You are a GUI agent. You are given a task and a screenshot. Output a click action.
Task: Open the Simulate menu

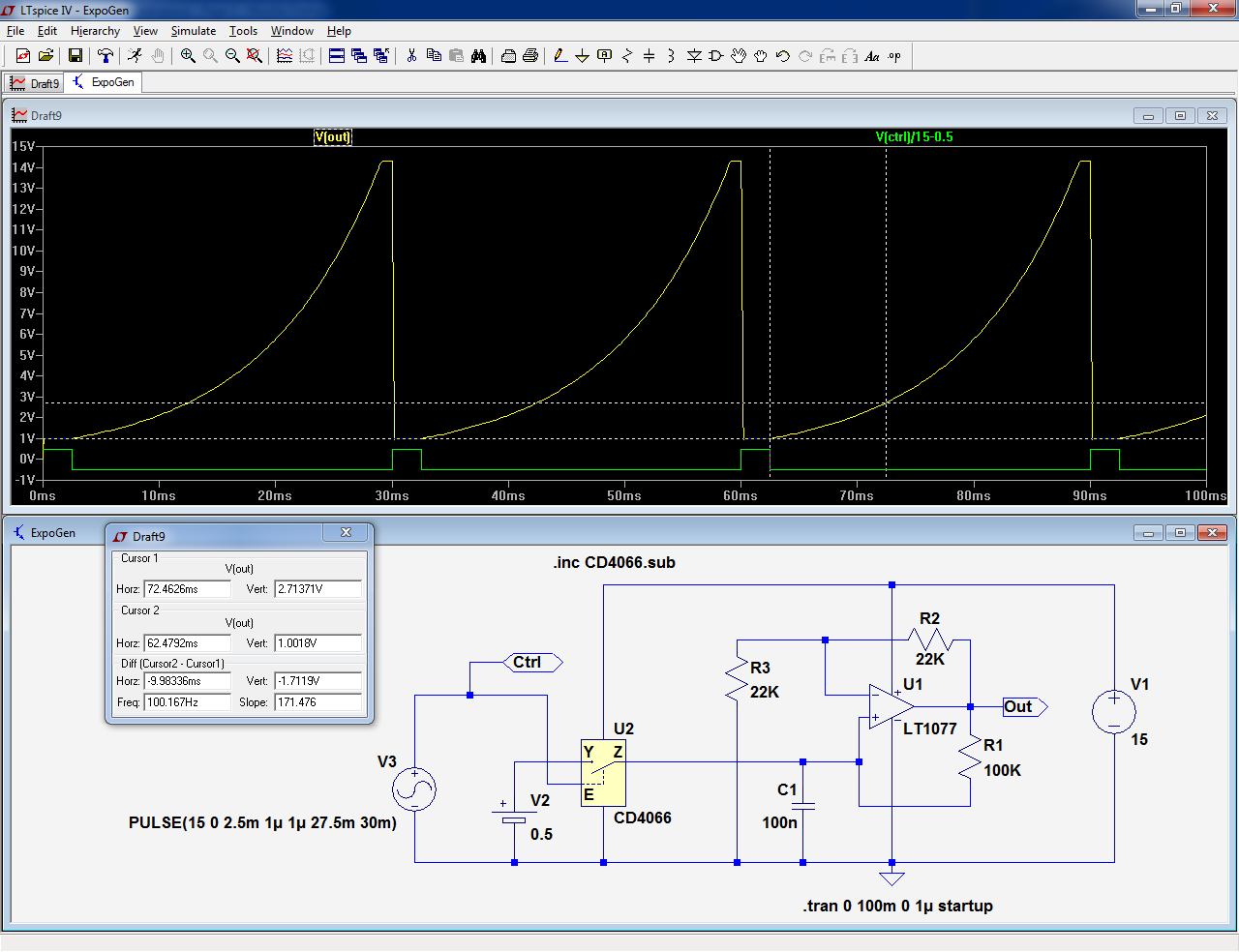(193, 31)
